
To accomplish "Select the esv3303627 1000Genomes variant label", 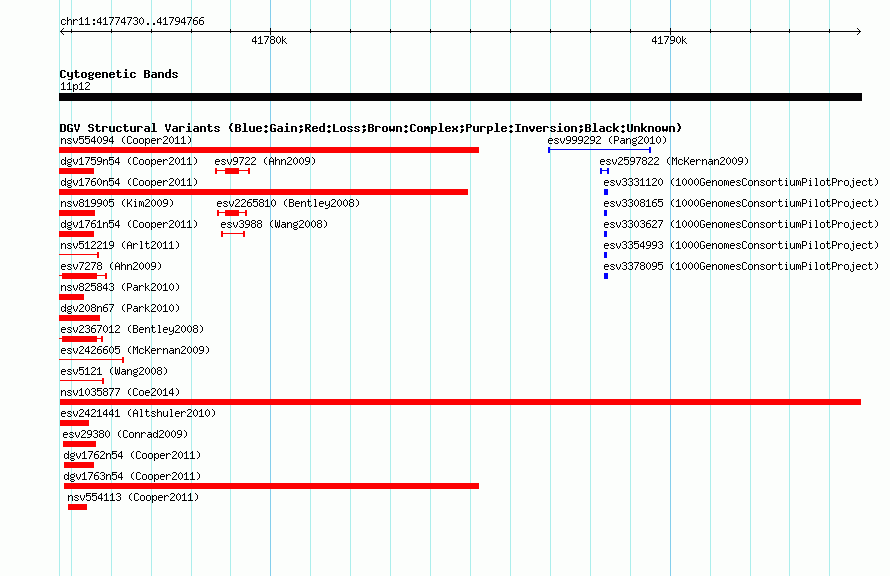I will coord(741,224).
